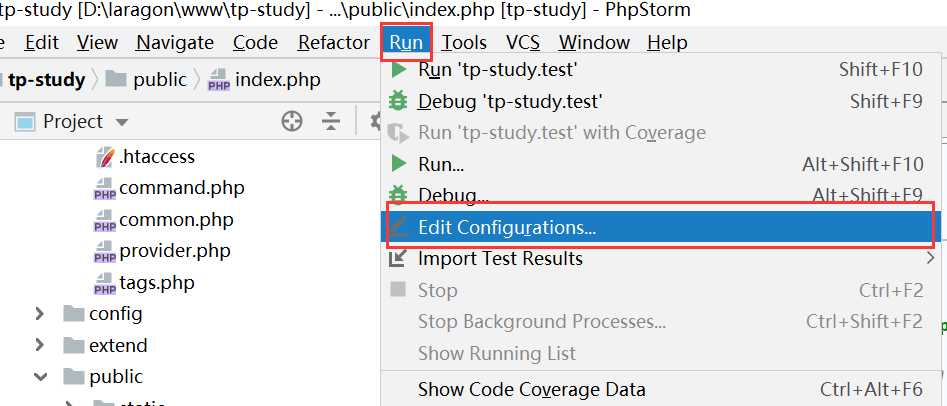Open the Project view dropdown
947x406 pixels.
(123, 122)
